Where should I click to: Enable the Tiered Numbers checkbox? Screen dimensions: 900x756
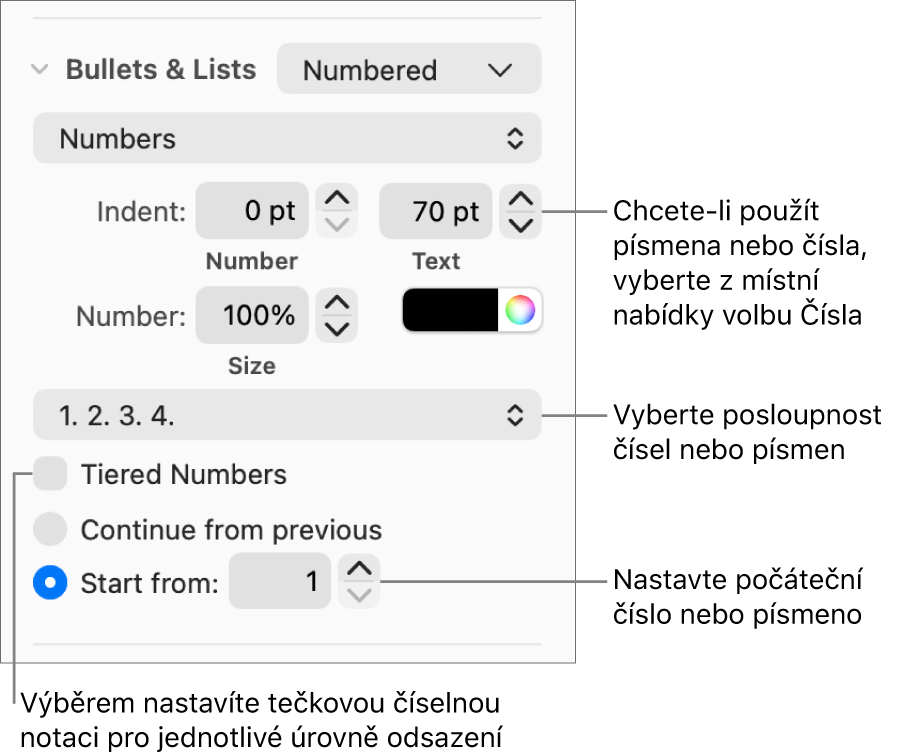(x=50, y=474)
